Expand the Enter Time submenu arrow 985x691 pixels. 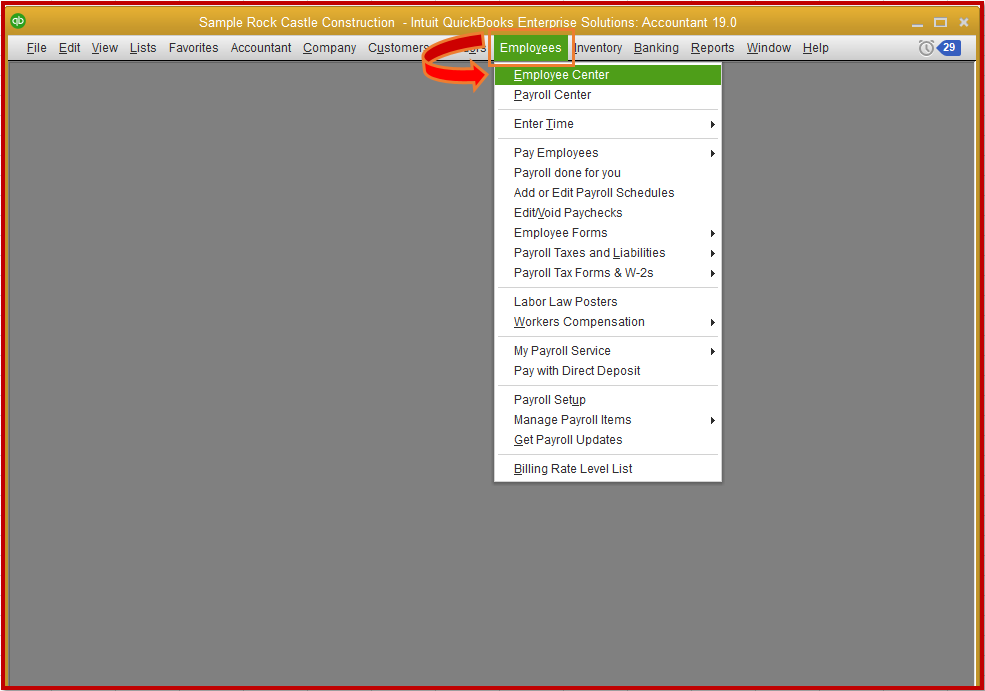pyautogui.click(x=712, y=124)
